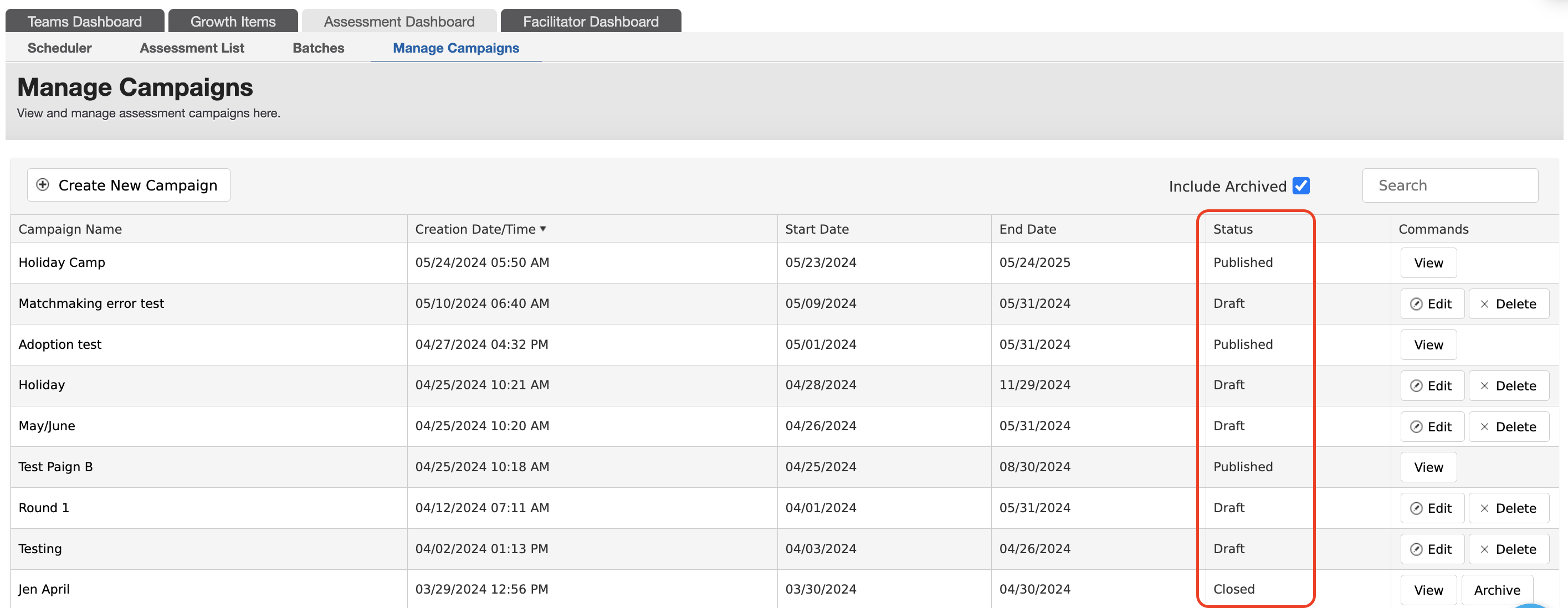Screen dimensions: 1568x608
Task: Click the Testing campaign name
Action: pos(40,548)
